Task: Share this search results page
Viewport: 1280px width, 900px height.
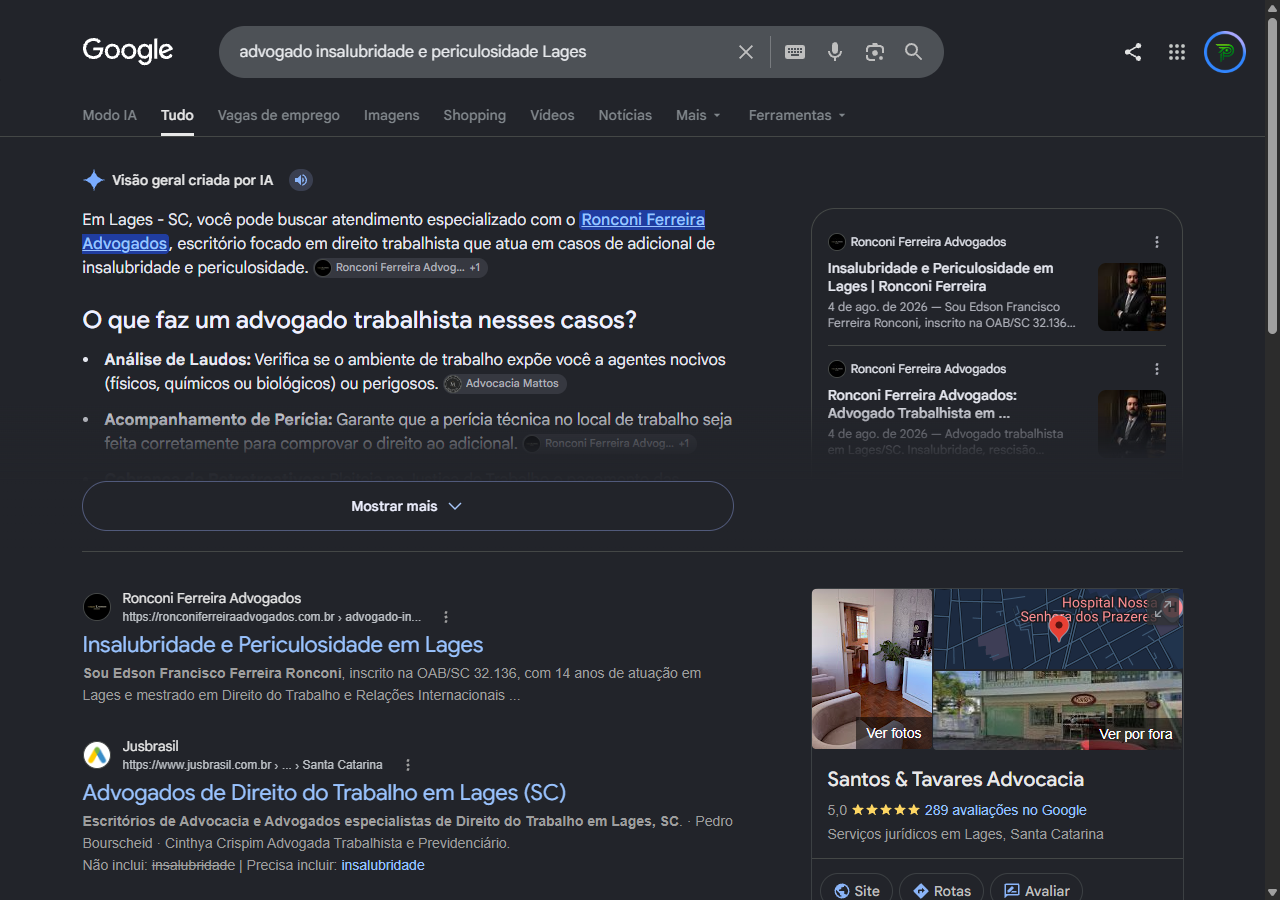Action: click(1133, 52)
